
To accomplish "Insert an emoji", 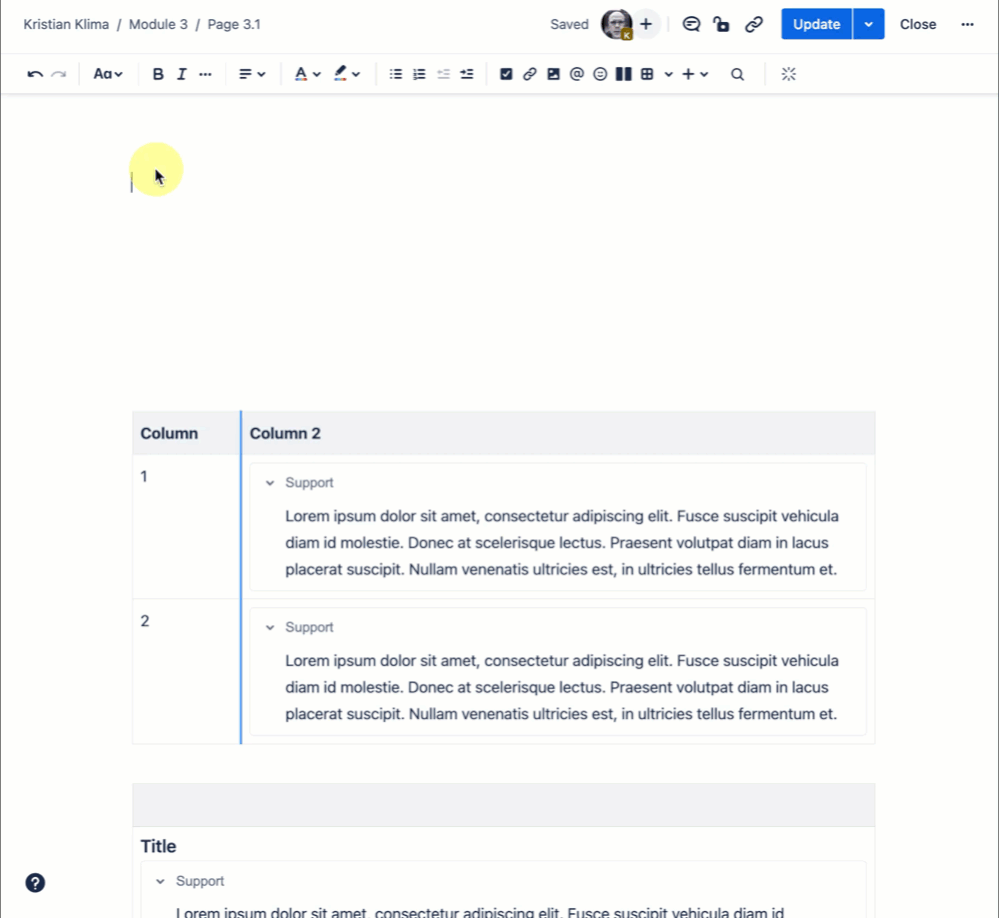I will tap(600, 75).
